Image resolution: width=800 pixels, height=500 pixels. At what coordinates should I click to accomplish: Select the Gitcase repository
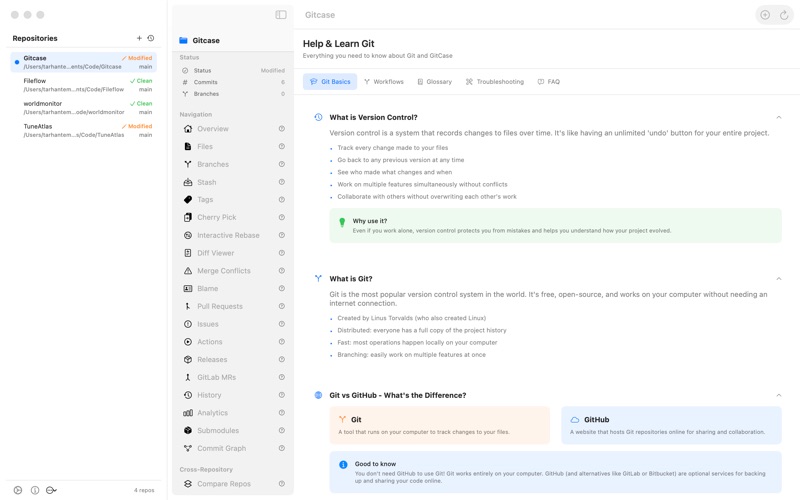[x=84, y=62]
